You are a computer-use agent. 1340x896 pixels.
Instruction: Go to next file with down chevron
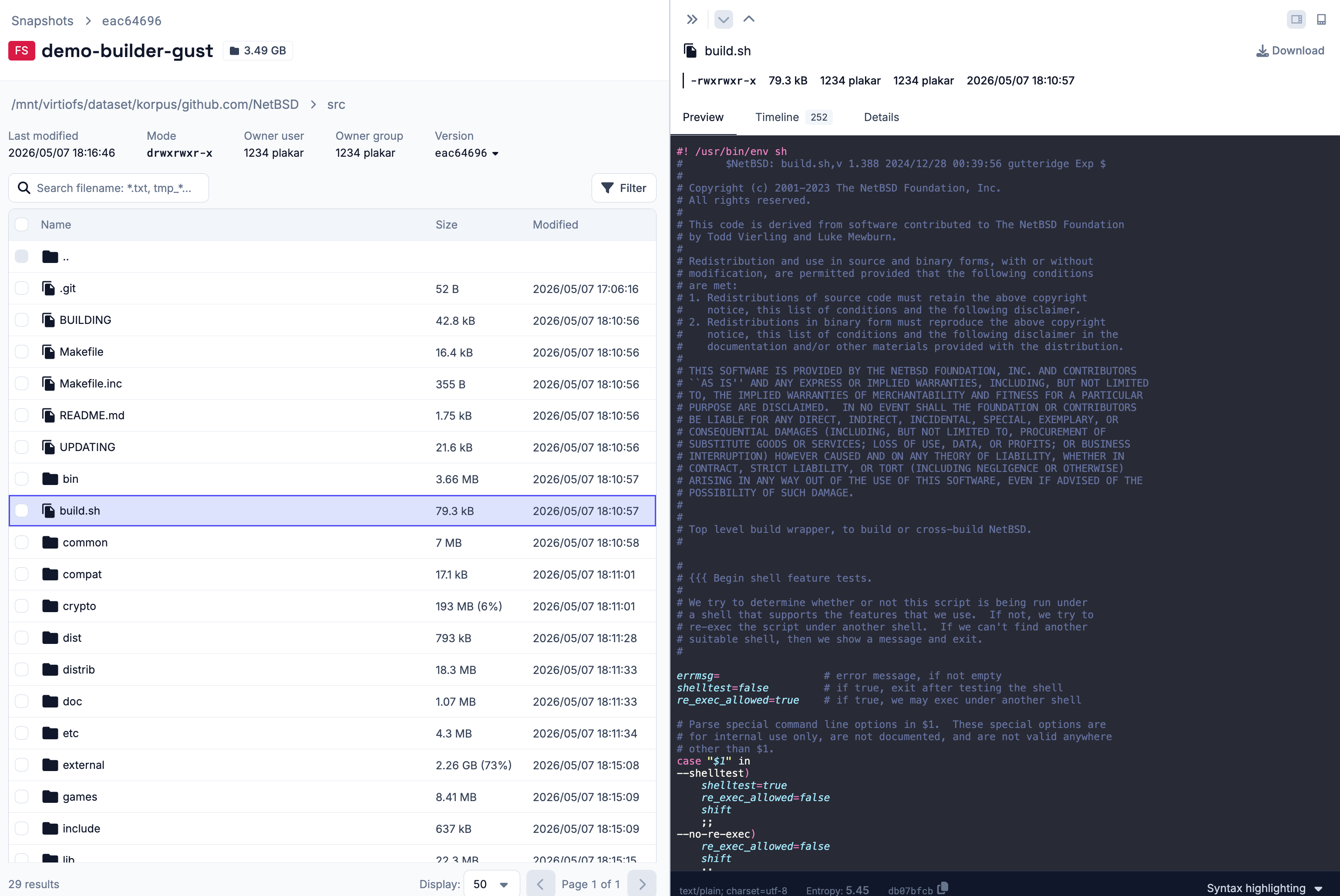(724, 20)
